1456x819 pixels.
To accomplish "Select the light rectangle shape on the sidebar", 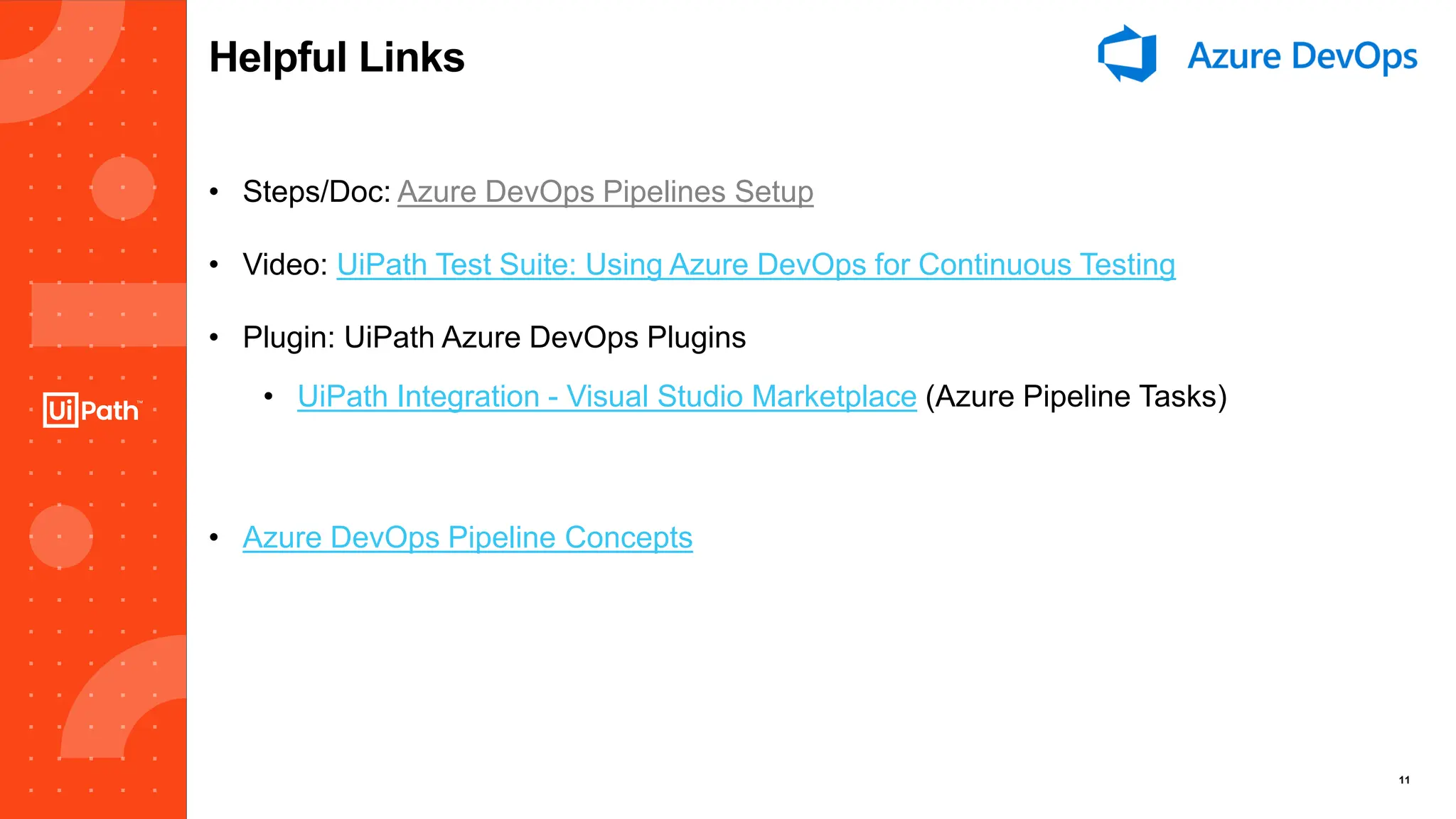I will [x=108, y=314].
